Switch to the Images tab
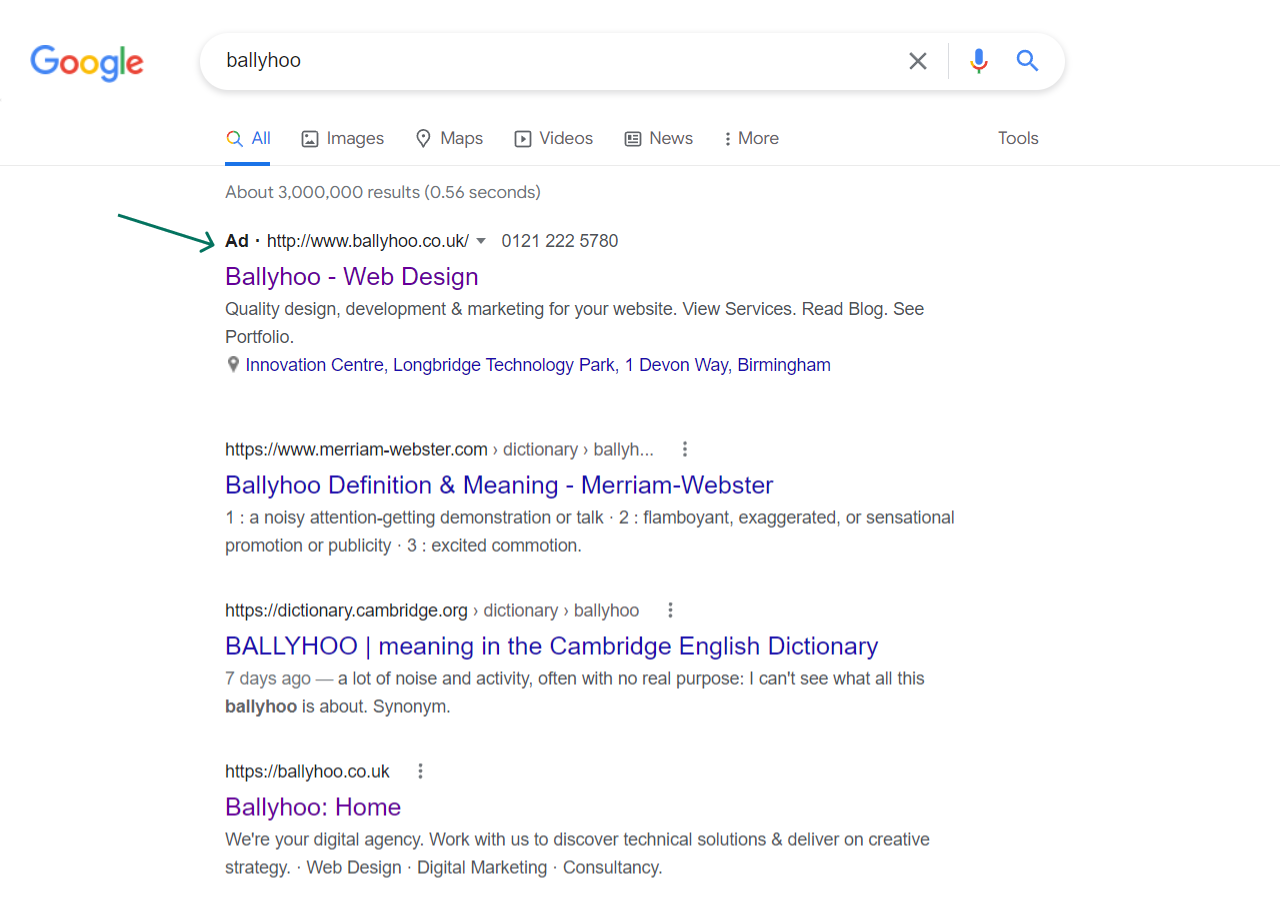Image resolution: width=1280 pixels, height=906 pixels. (x=342, y=138)
